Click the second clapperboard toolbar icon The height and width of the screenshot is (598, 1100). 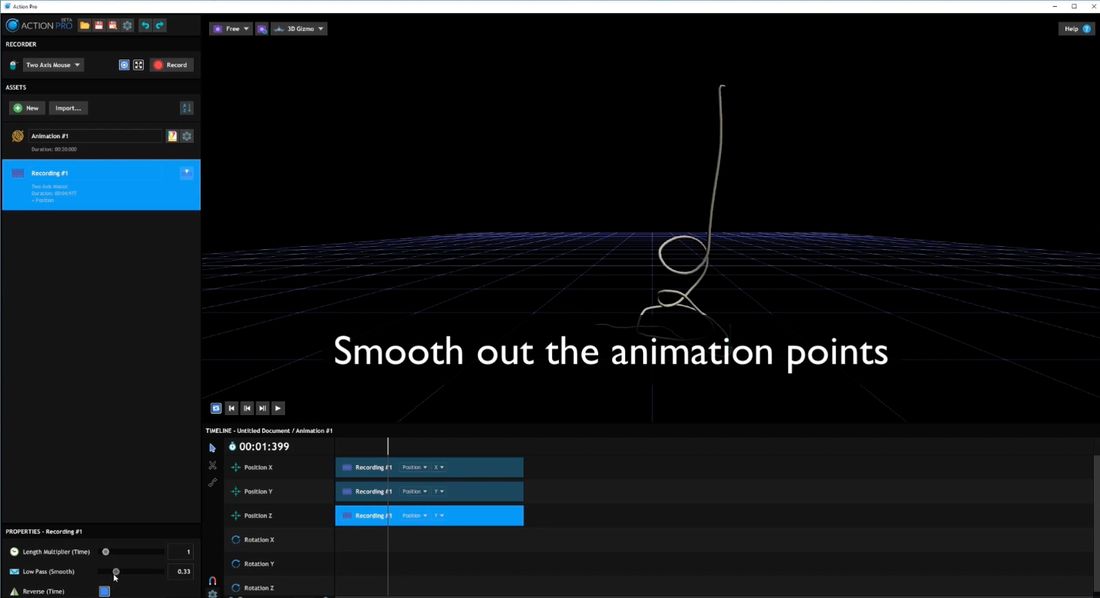pyautogui.click(x=112, y=25)
